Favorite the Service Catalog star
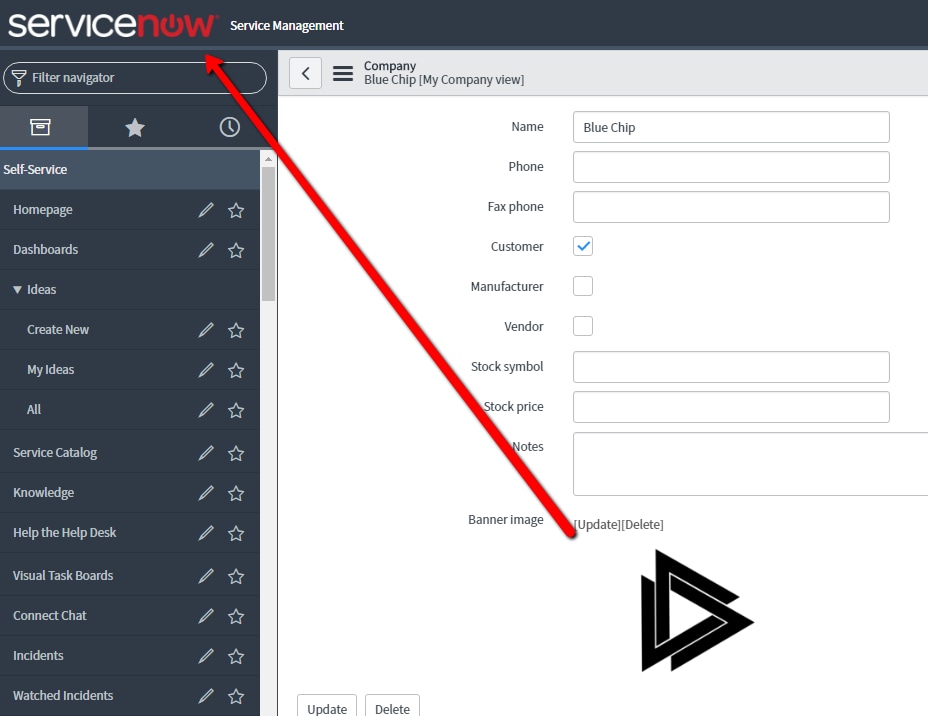This screenshot has height=716, width=928. 236,453
